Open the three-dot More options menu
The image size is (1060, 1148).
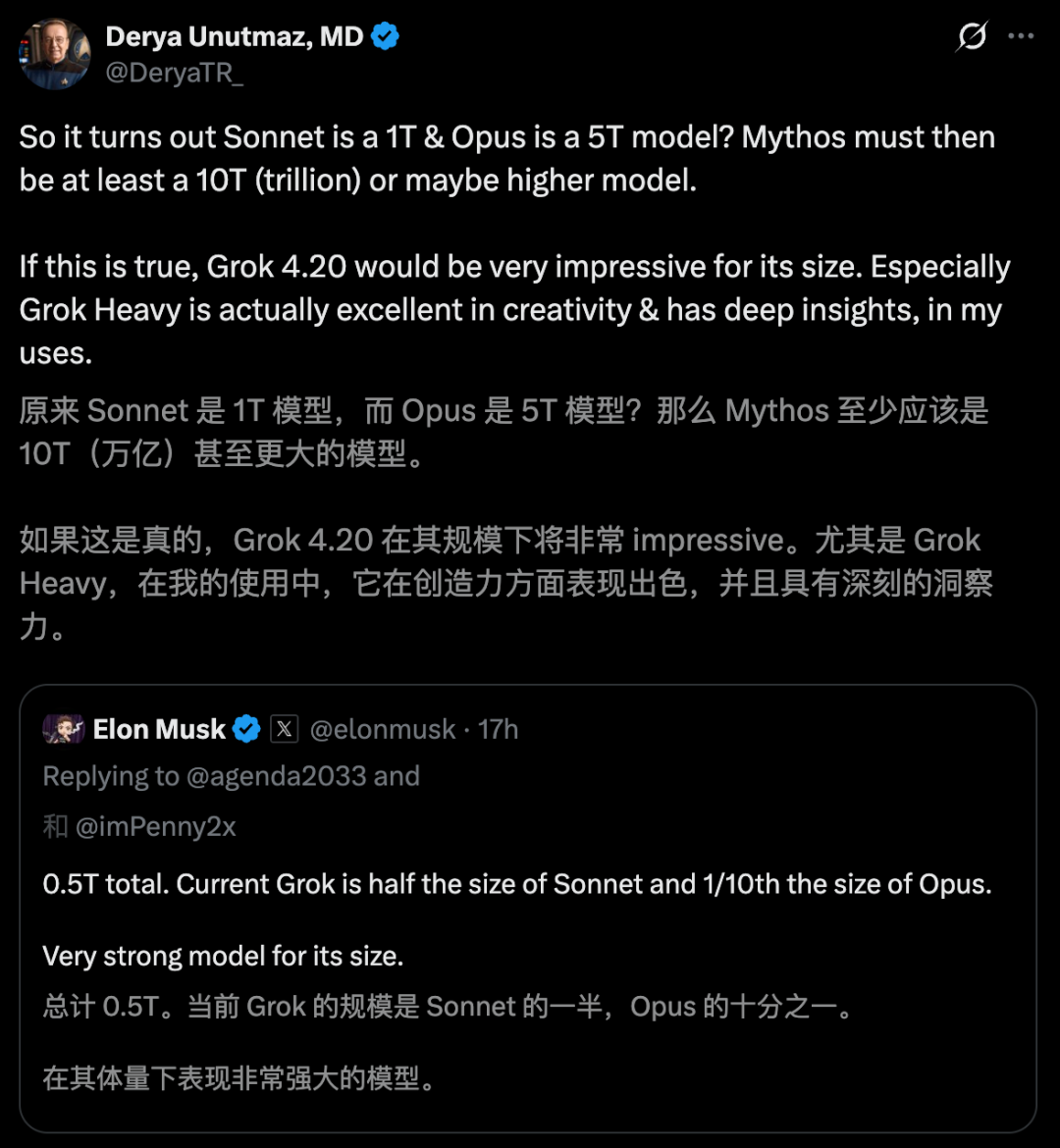coord(1022,37)
